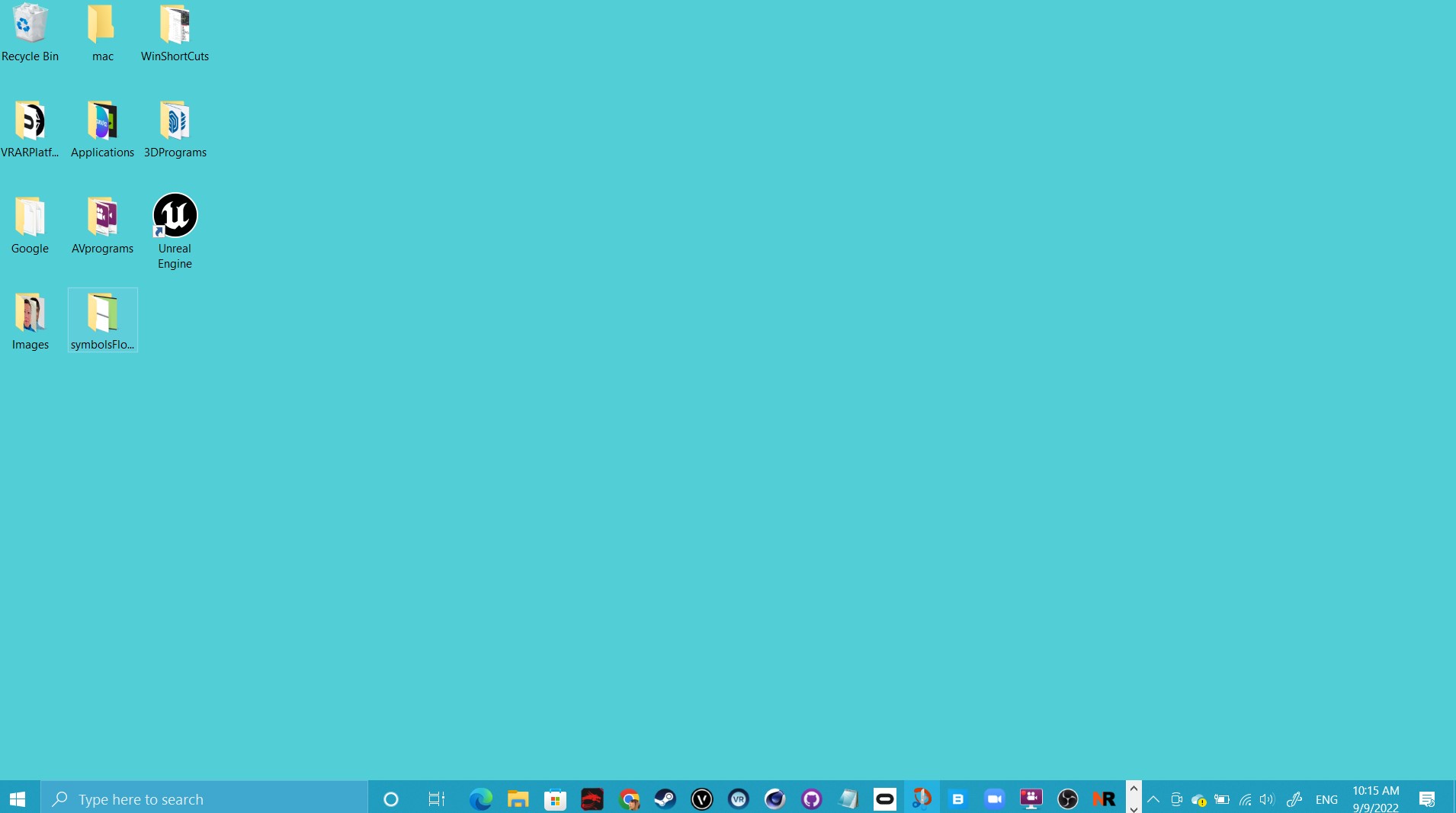Open GitHub Desktop from the taskbar

click(x=812, y=799)
